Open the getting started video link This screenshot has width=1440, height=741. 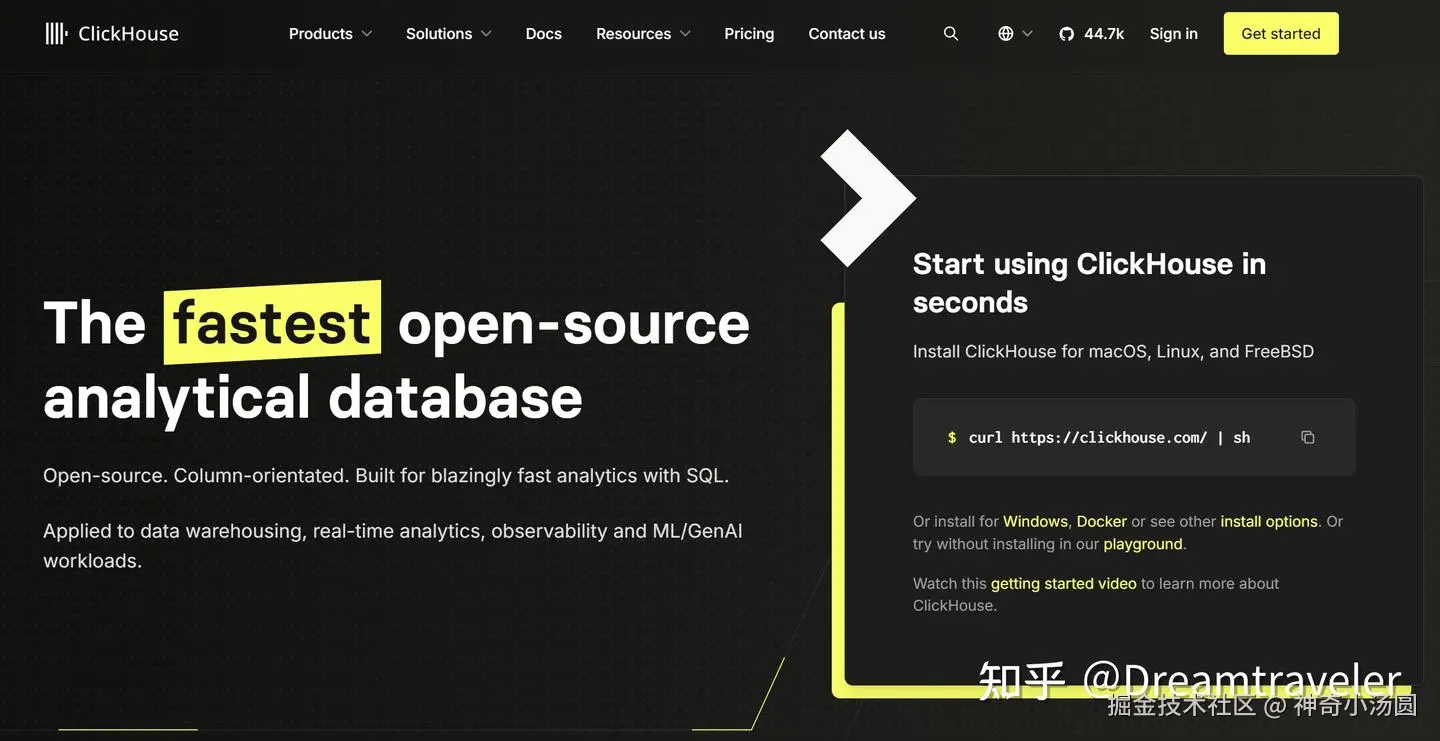coord(1064,583)
